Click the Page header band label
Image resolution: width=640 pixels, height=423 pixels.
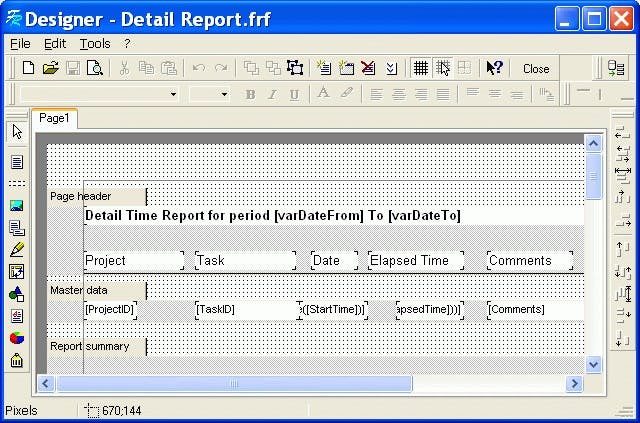click(x=97, y=196)
